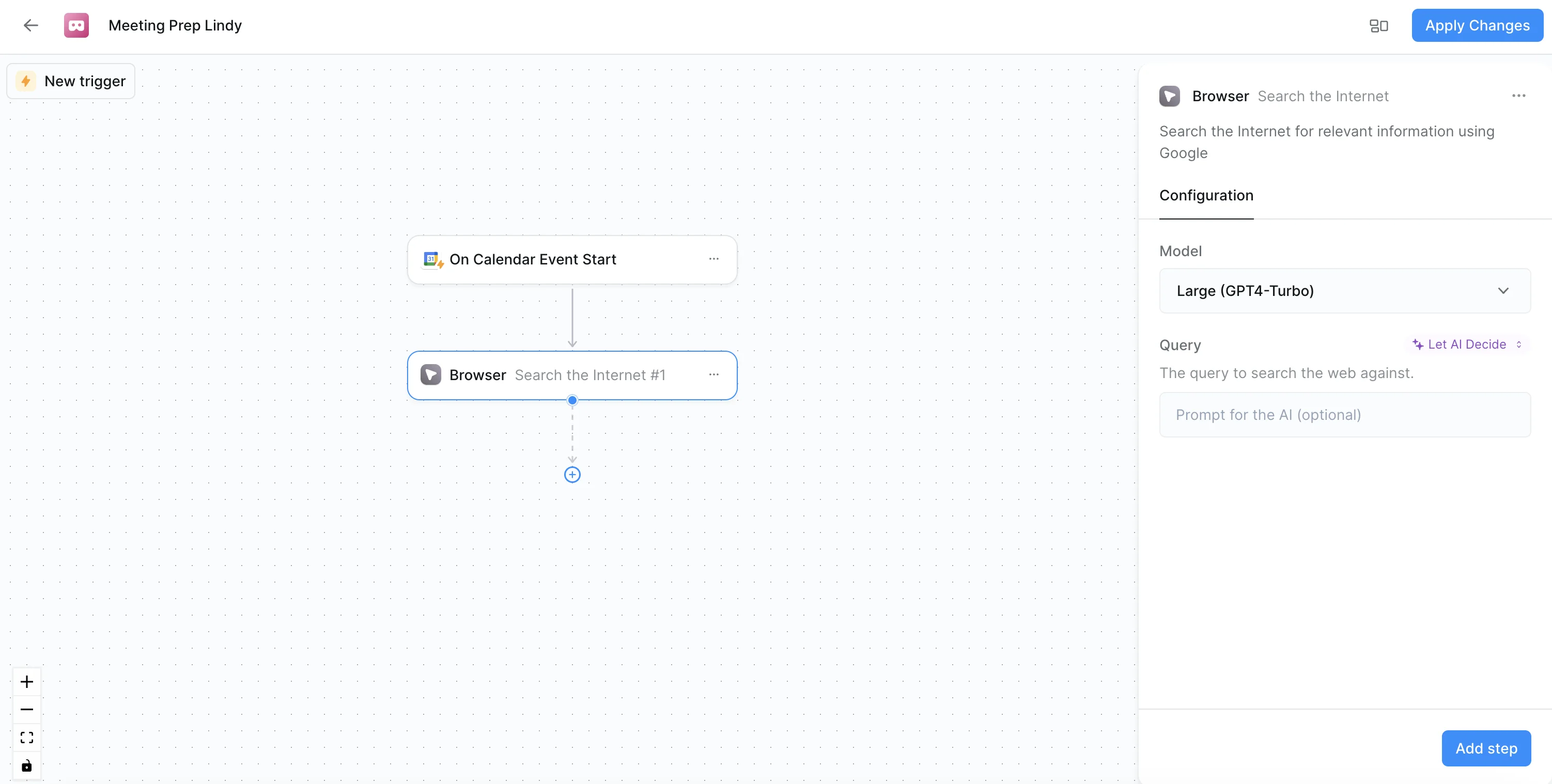Switch to the Configuration tab
This screenshot has height=784, width=1552.
click(1205, 196)
